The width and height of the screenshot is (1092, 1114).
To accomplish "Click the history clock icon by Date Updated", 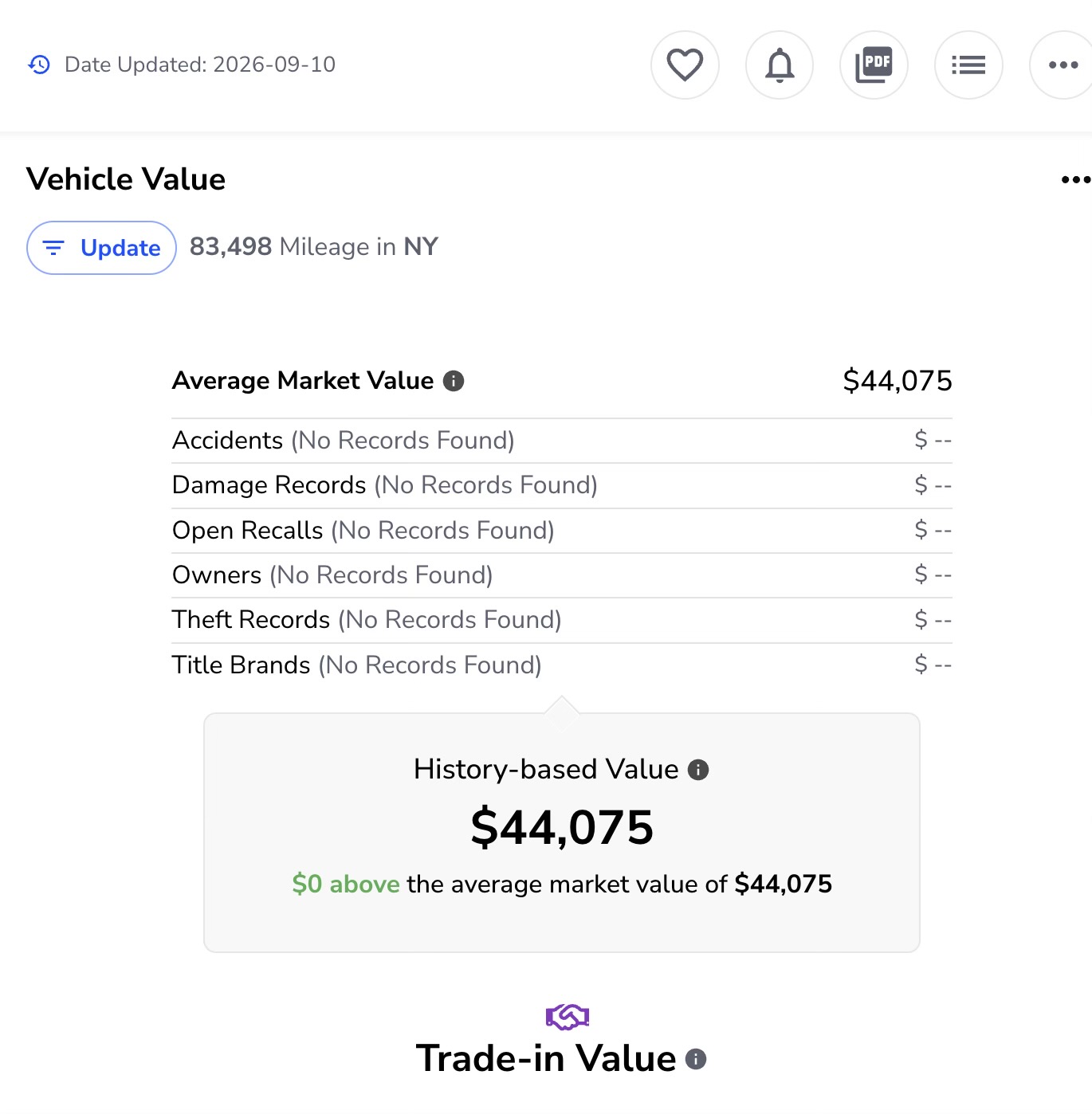I will tap(39, 65).
